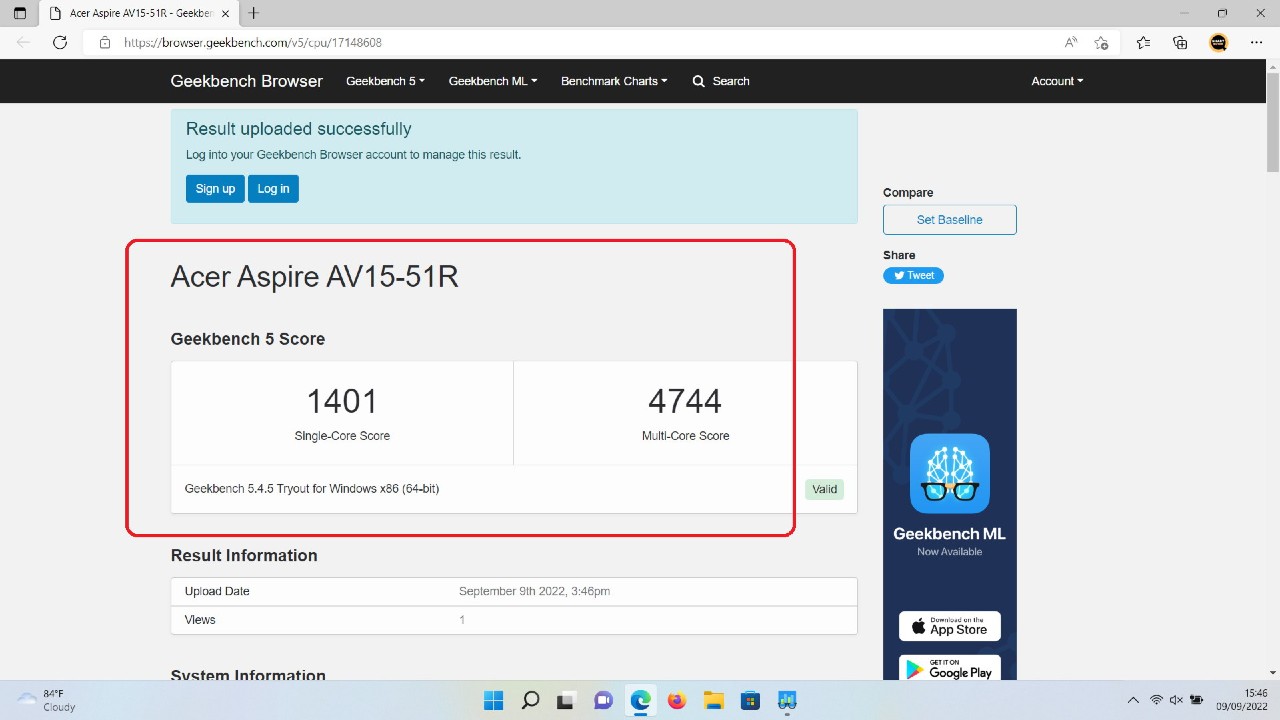
Task: Click the Log in button
Action: coord(273,189)
